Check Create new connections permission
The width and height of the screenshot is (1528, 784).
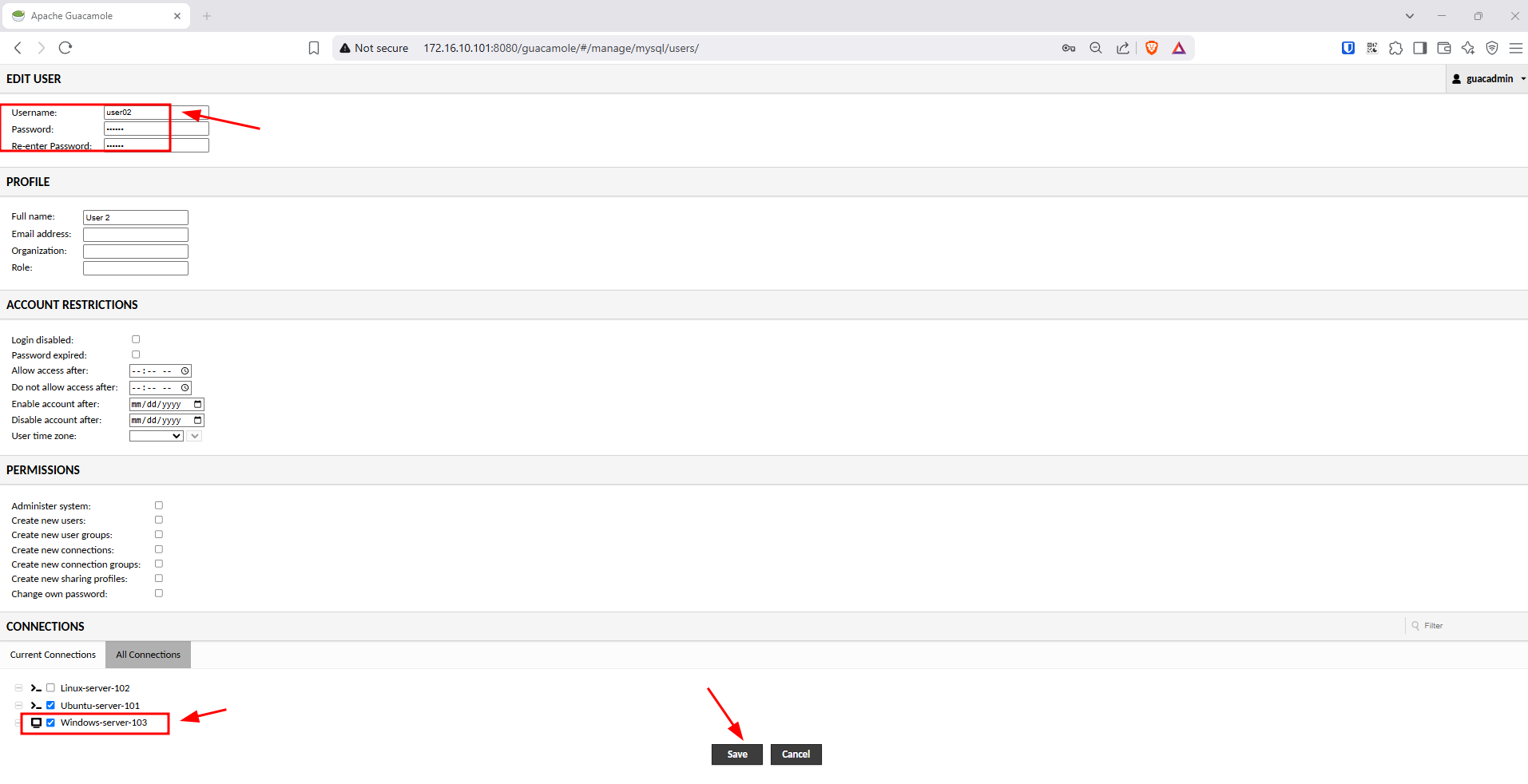tap(159, 549)
